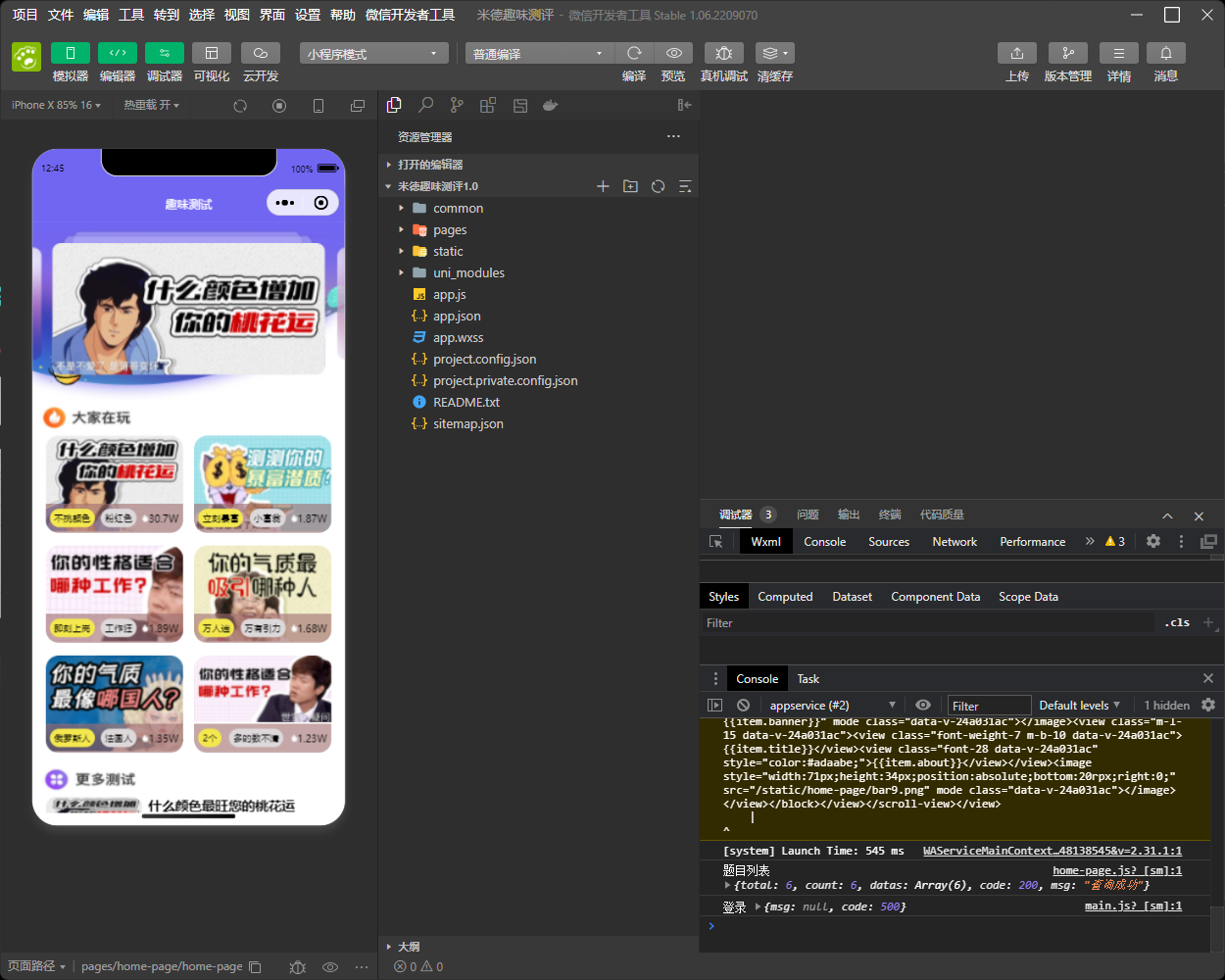This screenshot has height=980, width=1225.
Task: Click the new file icon
Action: pos(603,186)
